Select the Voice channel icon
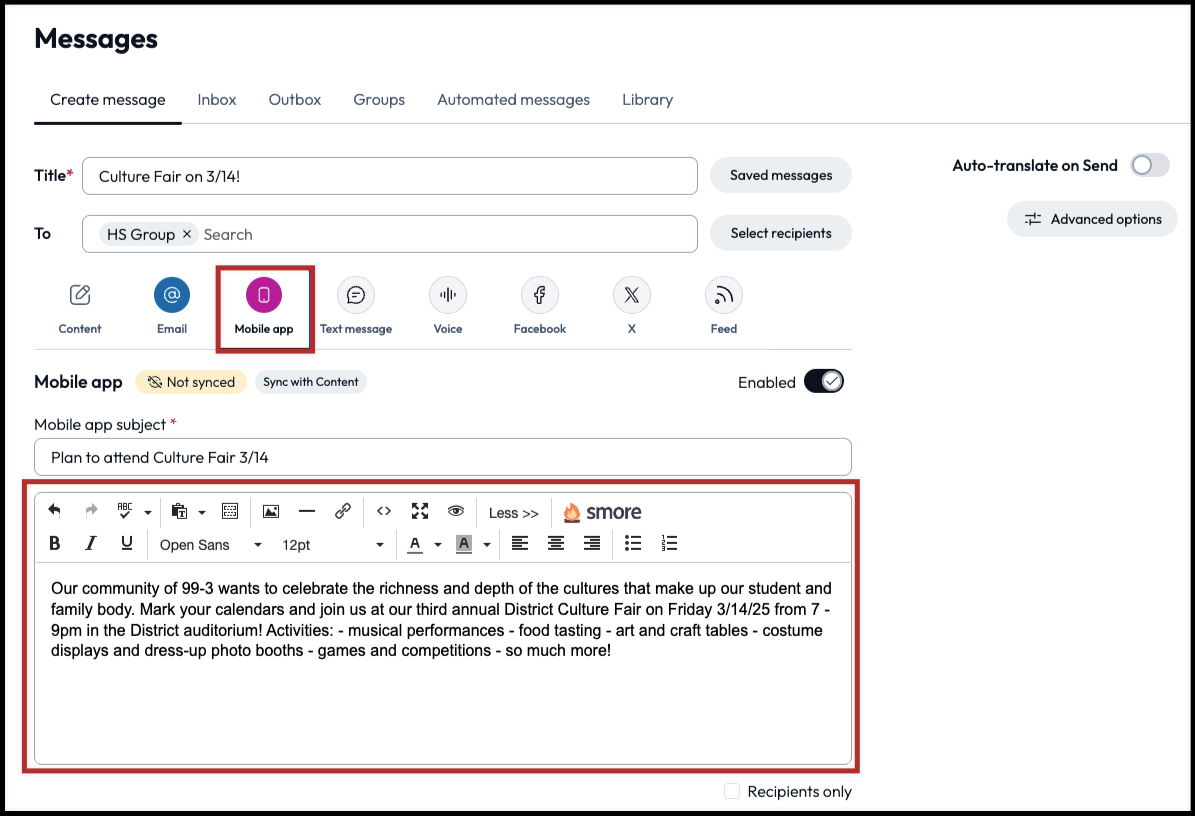Viewport: 1195px width, 816px height. (447, 295)
